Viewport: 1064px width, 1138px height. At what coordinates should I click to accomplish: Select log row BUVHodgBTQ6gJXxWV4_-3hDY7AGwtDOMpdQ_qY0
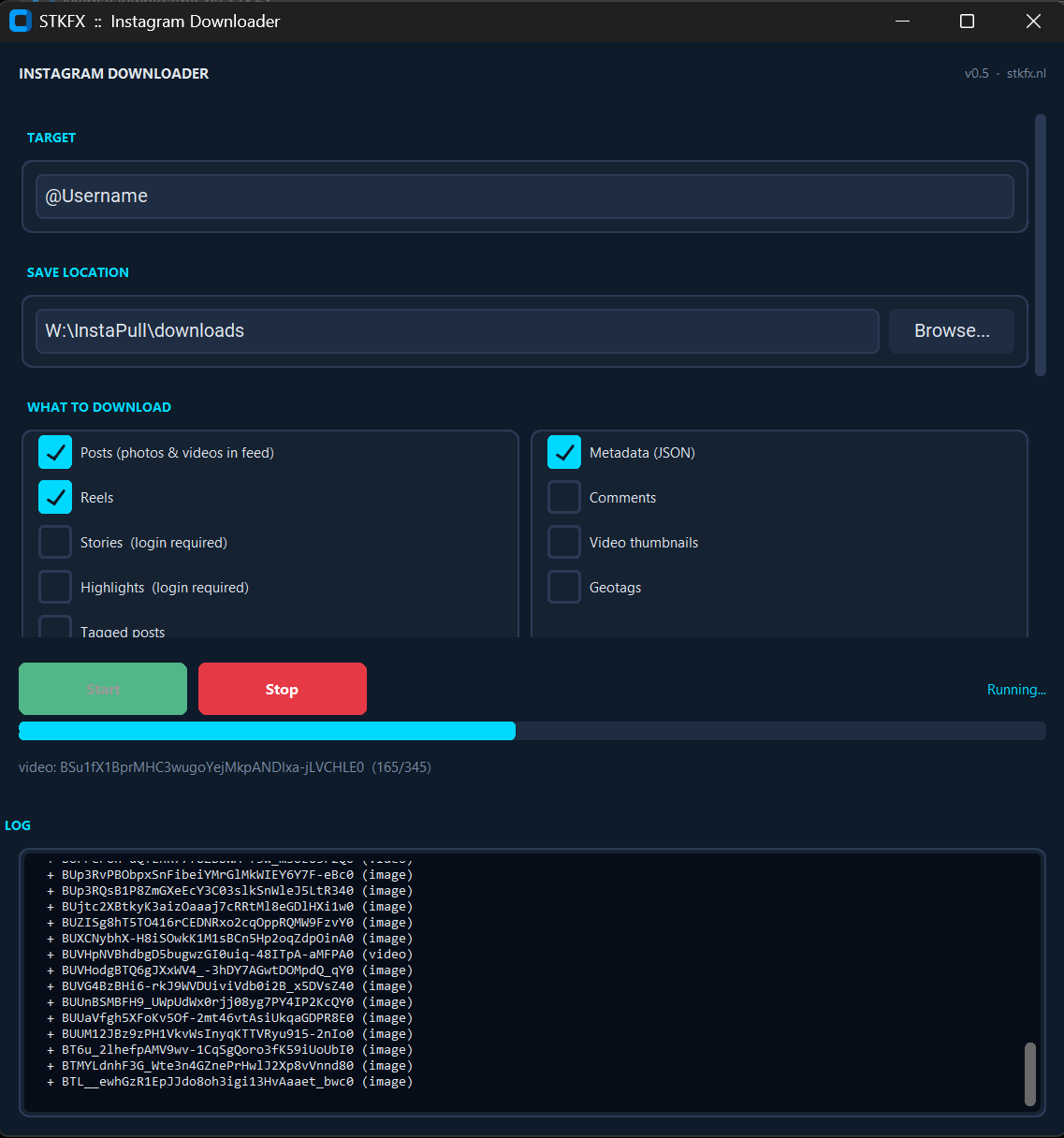230,970
